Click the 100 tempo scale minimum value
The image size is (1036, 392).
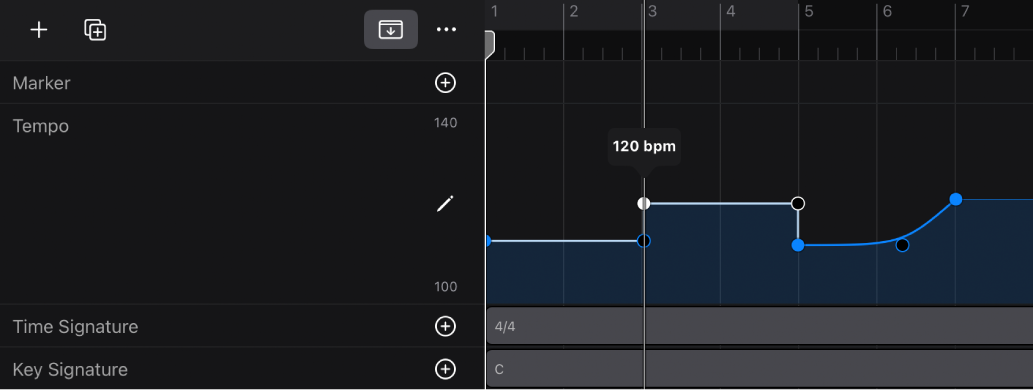[445, 287]
